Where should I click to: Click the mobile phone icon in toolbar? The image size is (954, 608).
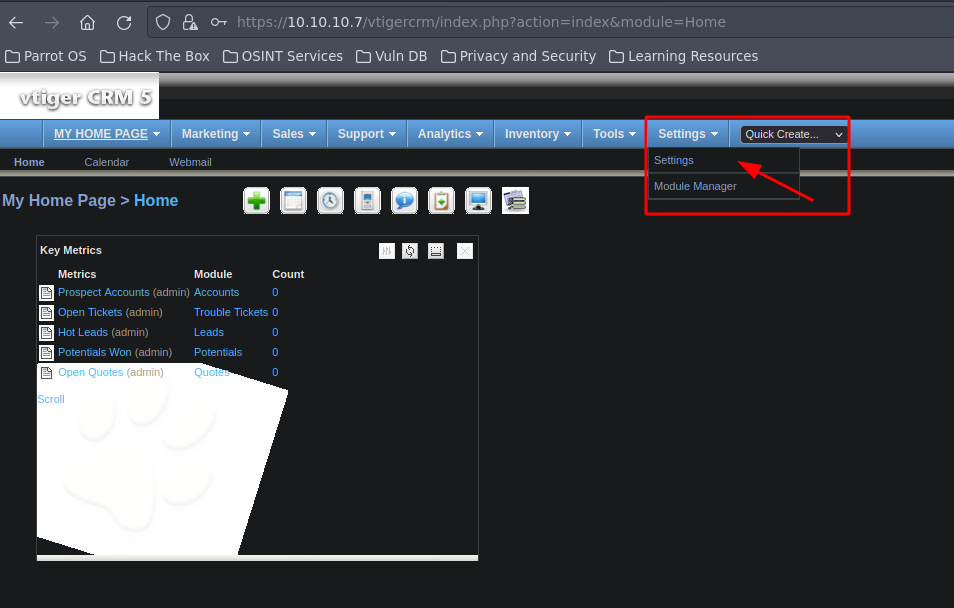367,201
